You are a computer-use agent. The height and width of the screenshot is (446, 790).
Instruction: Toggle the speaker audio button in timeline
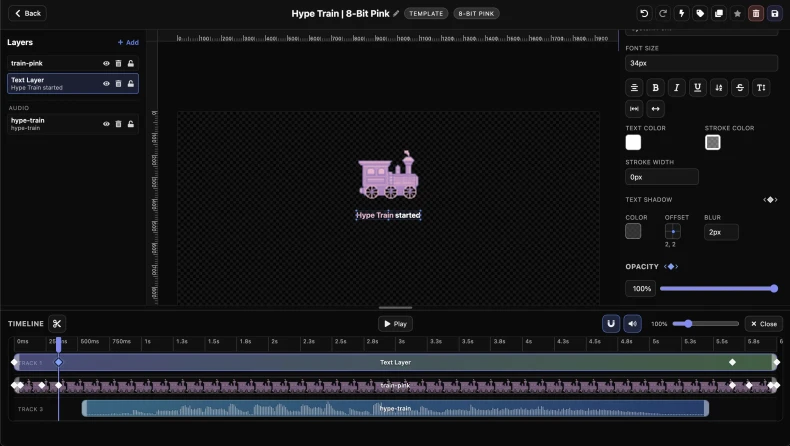coord(633,324)
